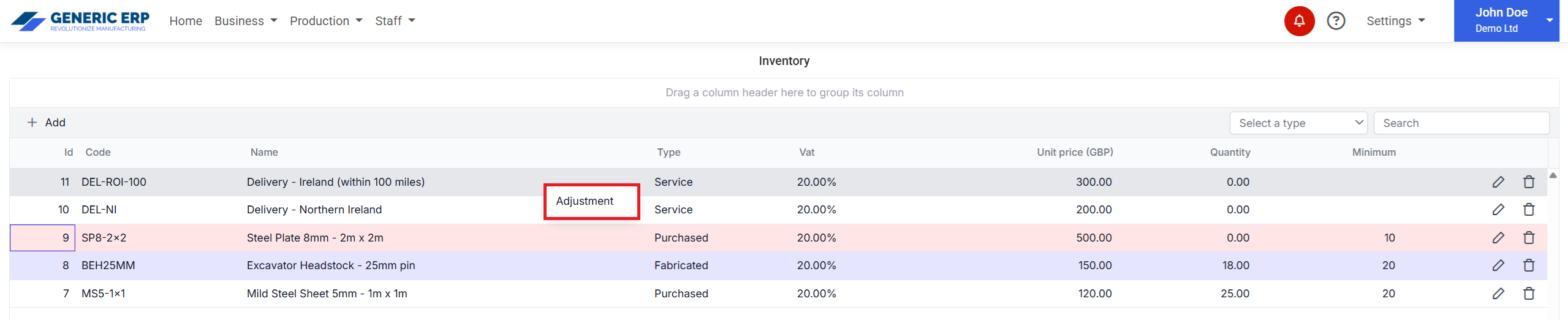Screen dimensions: 1568x320
Task: Expand the Settings dropdown
Action: [1395, 21]
